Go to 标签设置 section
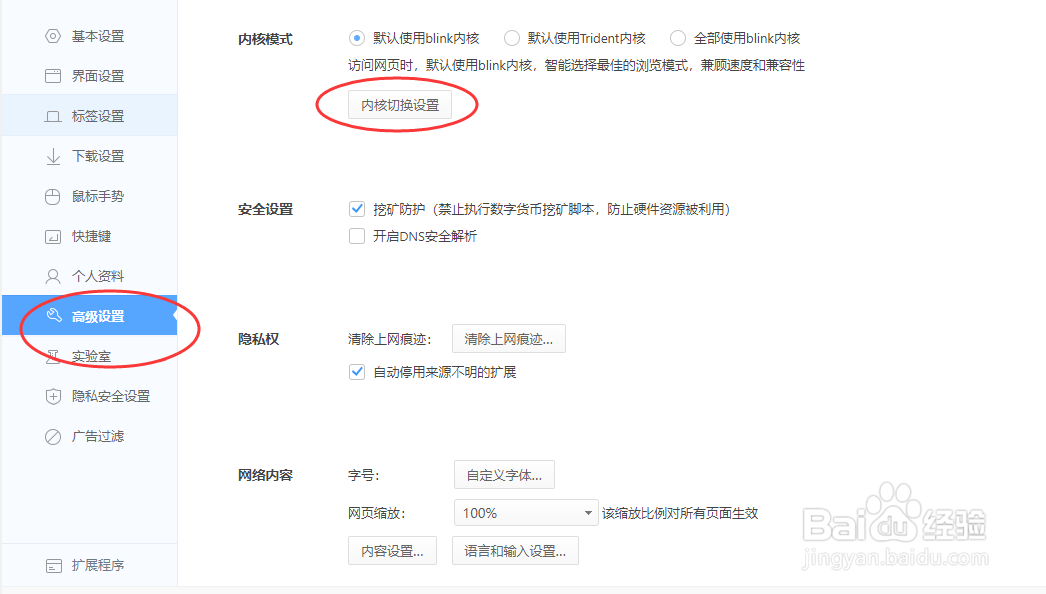 click(89, 115)
